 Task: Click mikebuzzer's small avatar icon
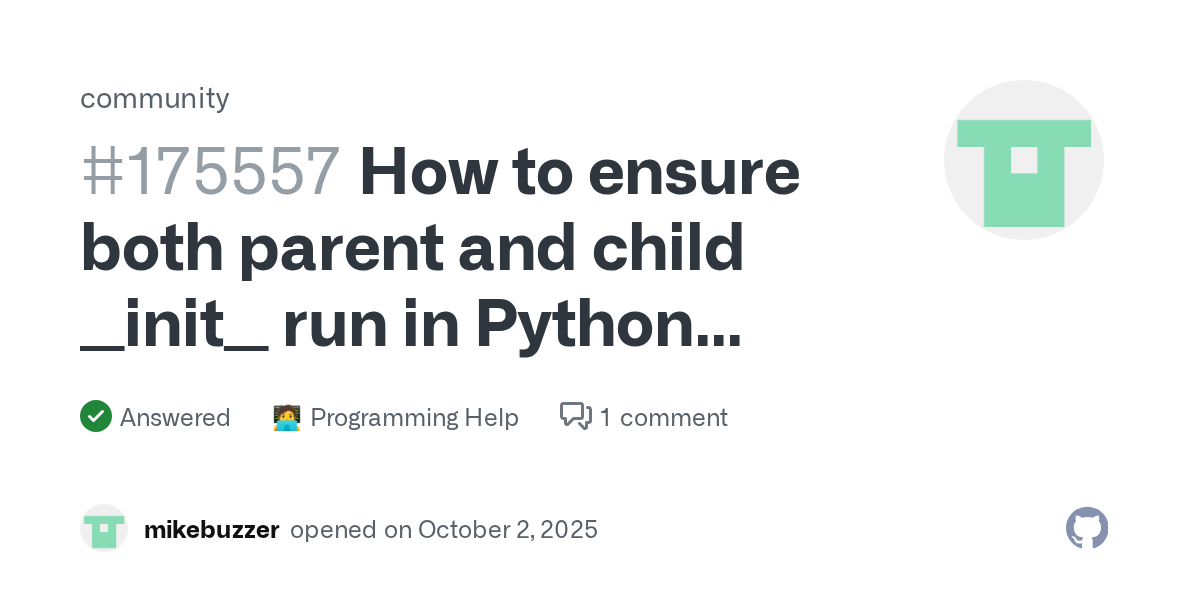click(104, 529)
